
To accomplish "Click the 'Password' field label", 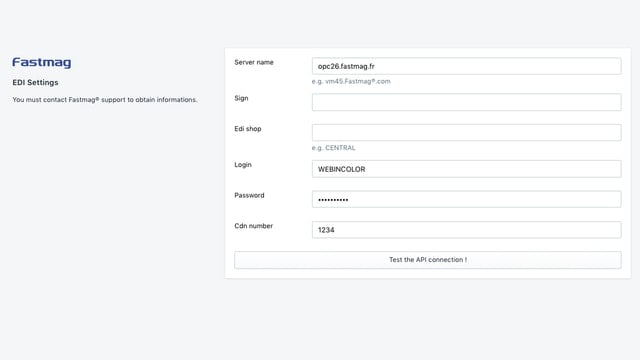I will [x=249, y=195].
